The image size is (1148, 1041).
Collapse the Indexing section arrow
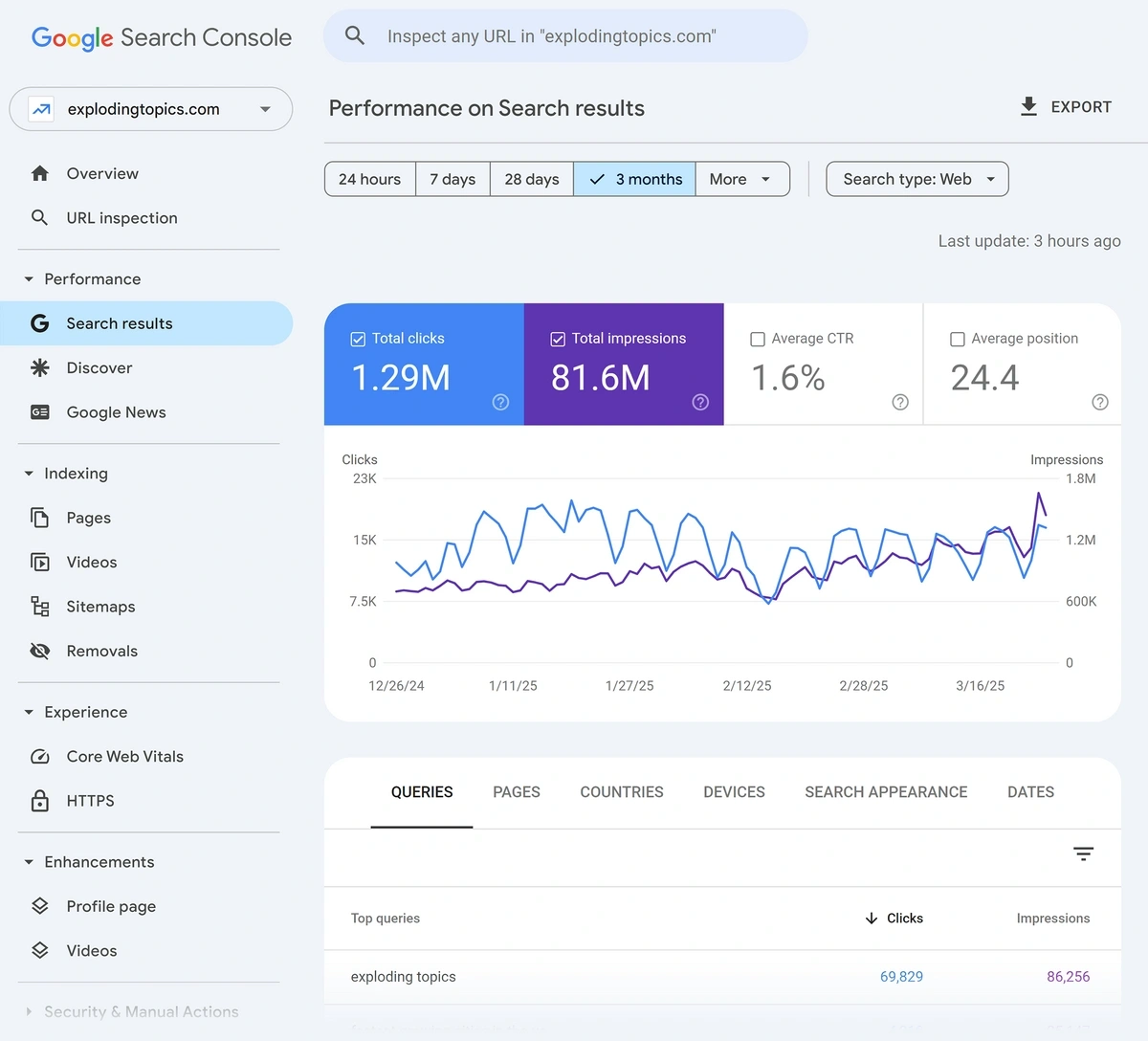29,473
